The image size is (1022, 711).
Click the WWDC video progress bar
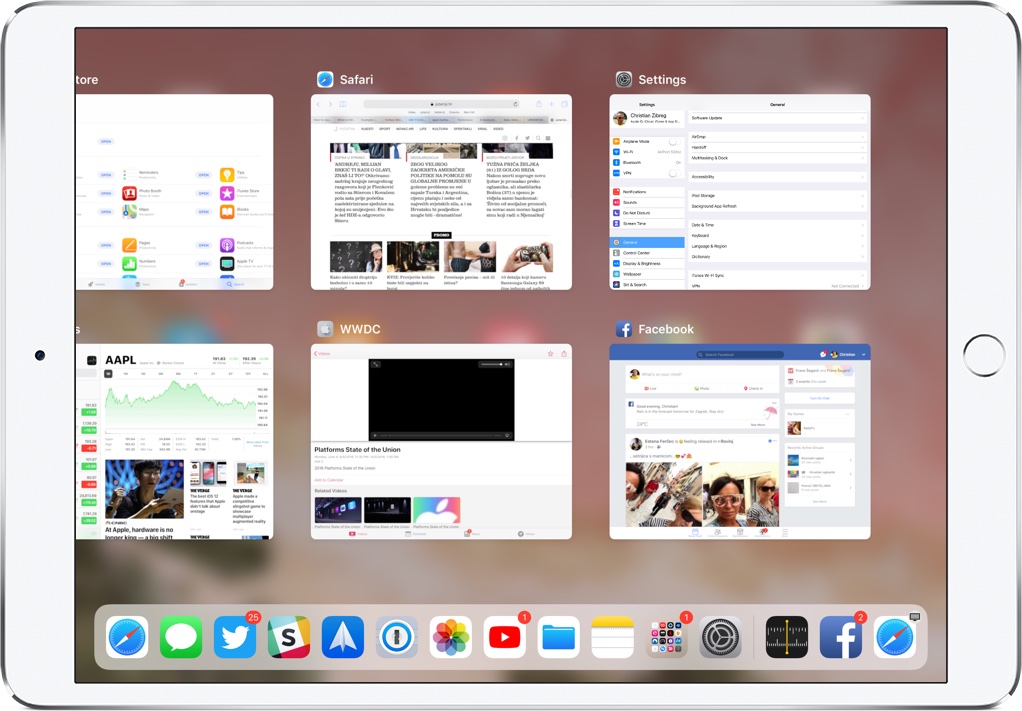[x=441, y=435]
